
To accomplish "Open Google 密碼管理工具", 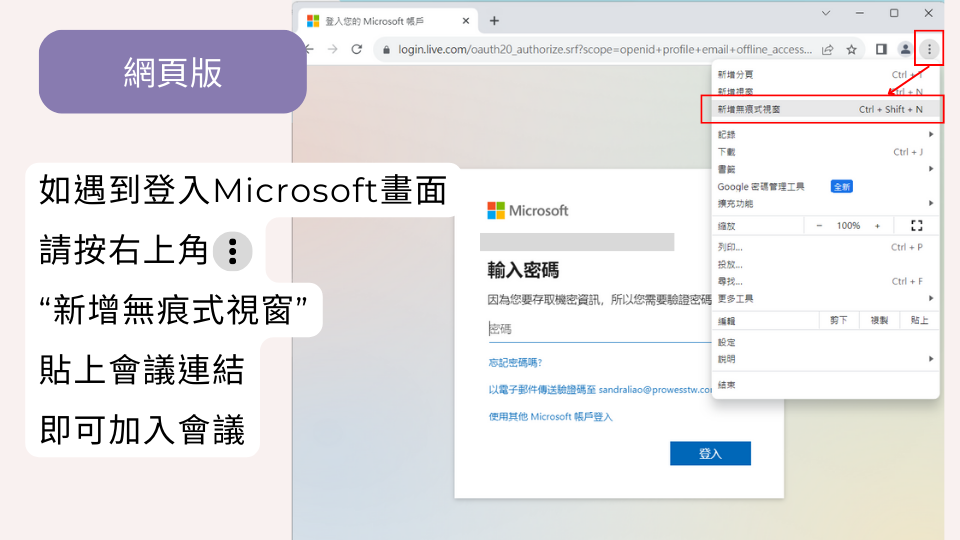I will pos(825,187).
